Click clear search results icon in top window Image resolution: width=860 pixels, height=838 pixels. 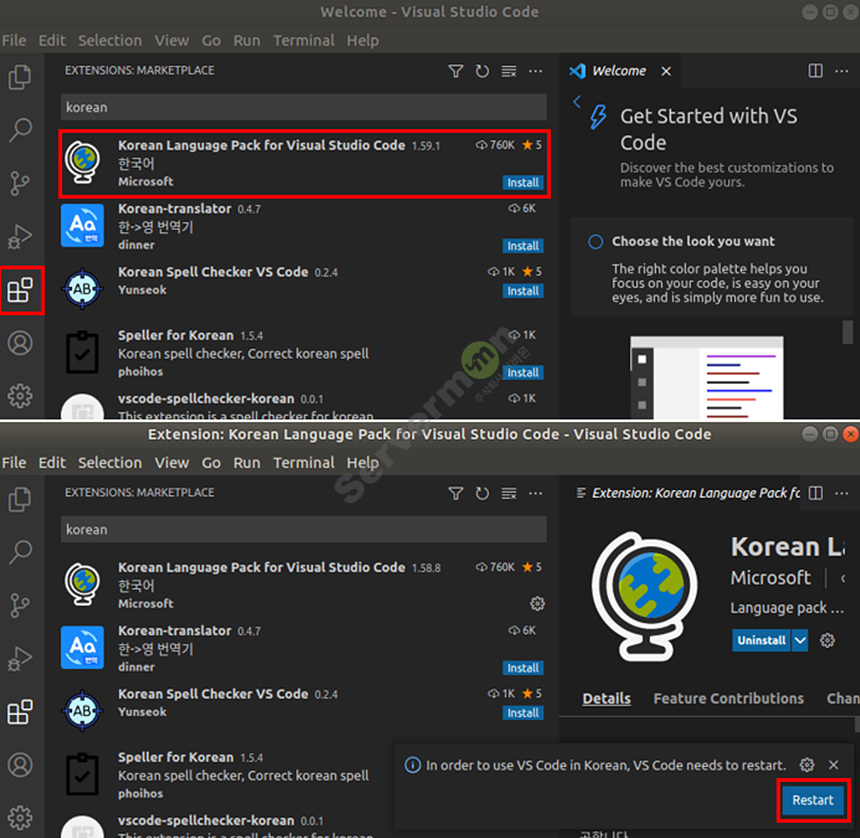pyautogui.click(x=509, y=71)
